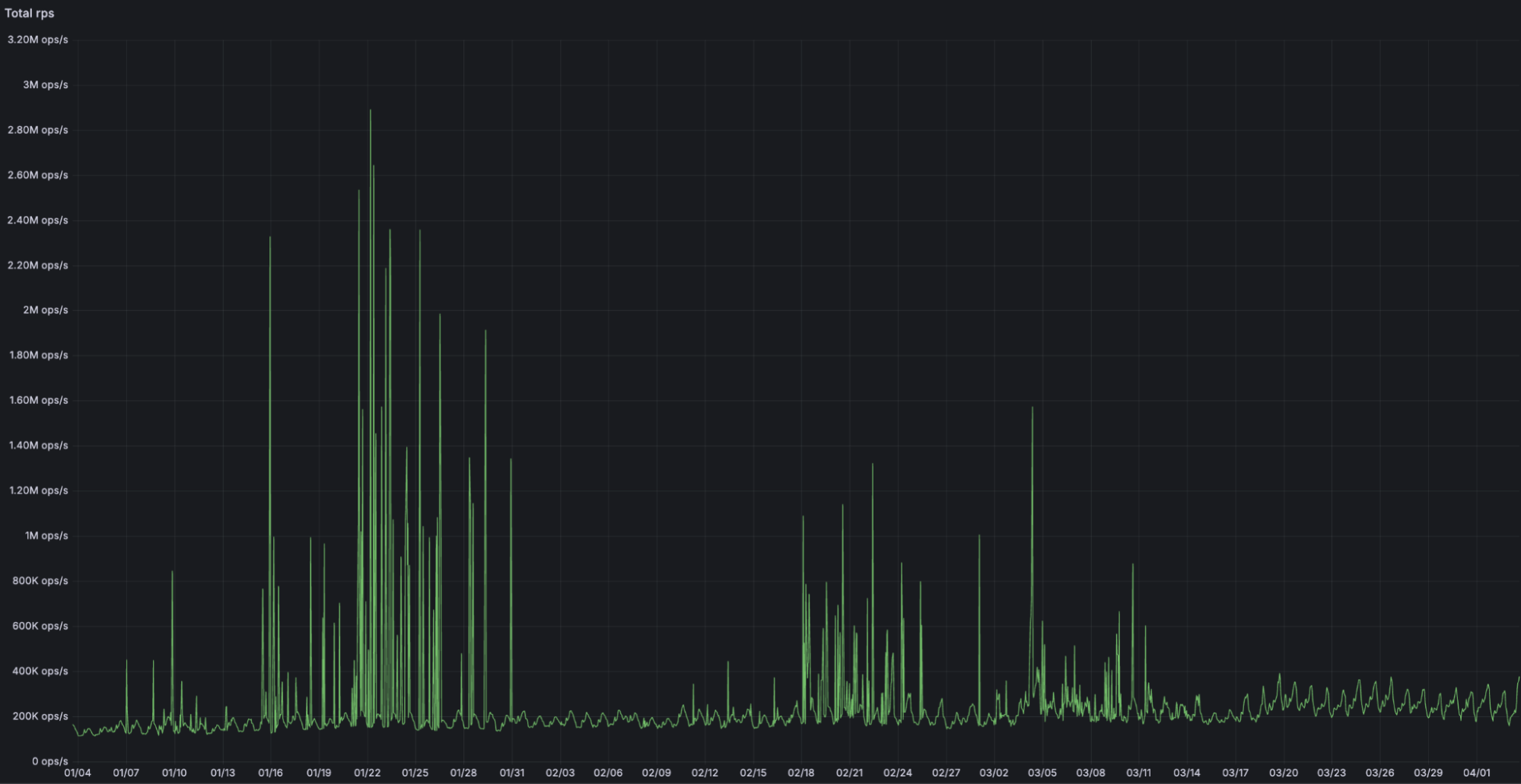Click the 03/05 date label
Image resolution: width=1521 pixels, height=784 pixels.
pyautogui.click(x=1042, y=773)
